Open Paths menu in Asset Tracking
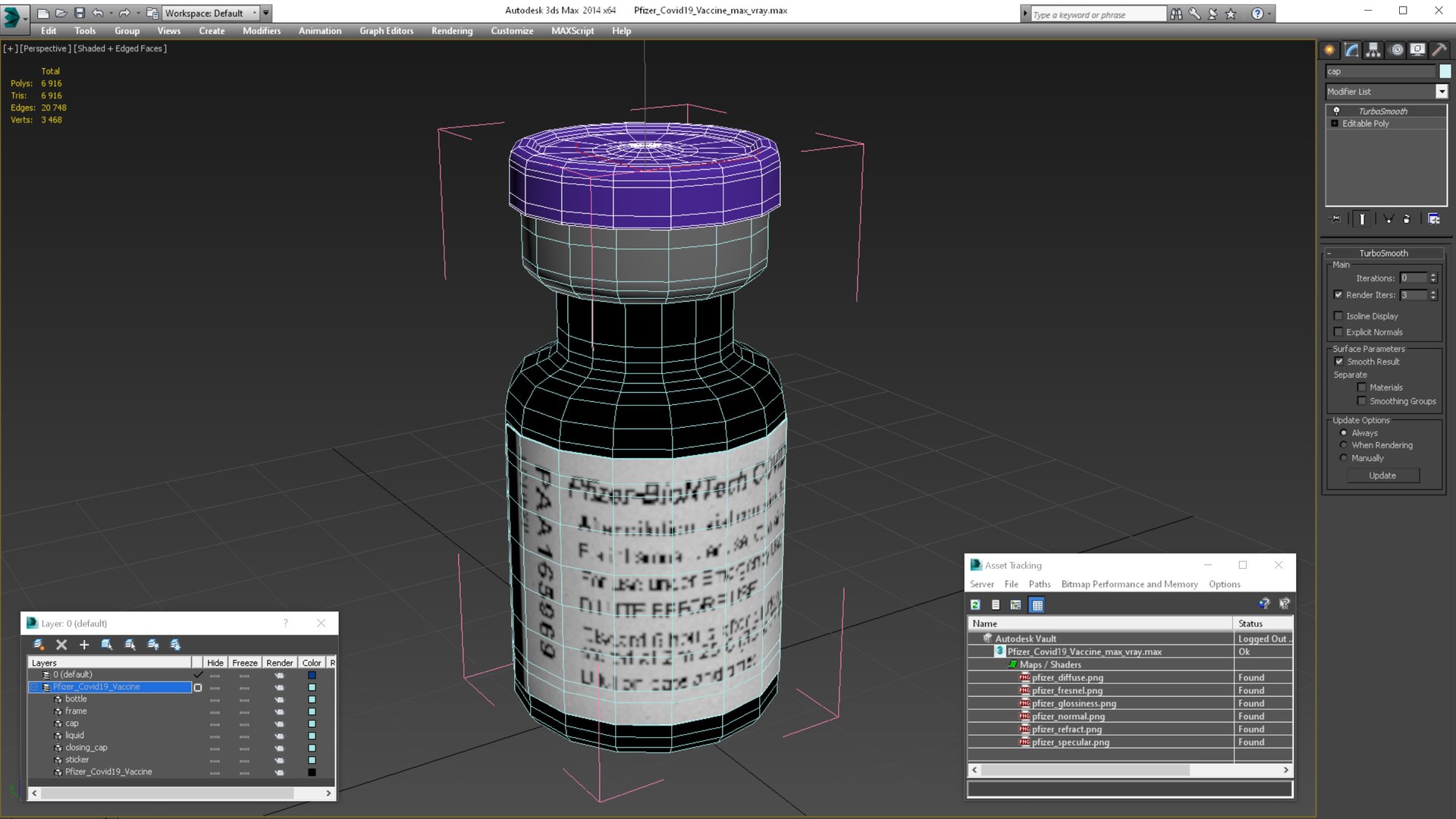The height and width of the screenshot is (819, 1456). coord(1040,585)
